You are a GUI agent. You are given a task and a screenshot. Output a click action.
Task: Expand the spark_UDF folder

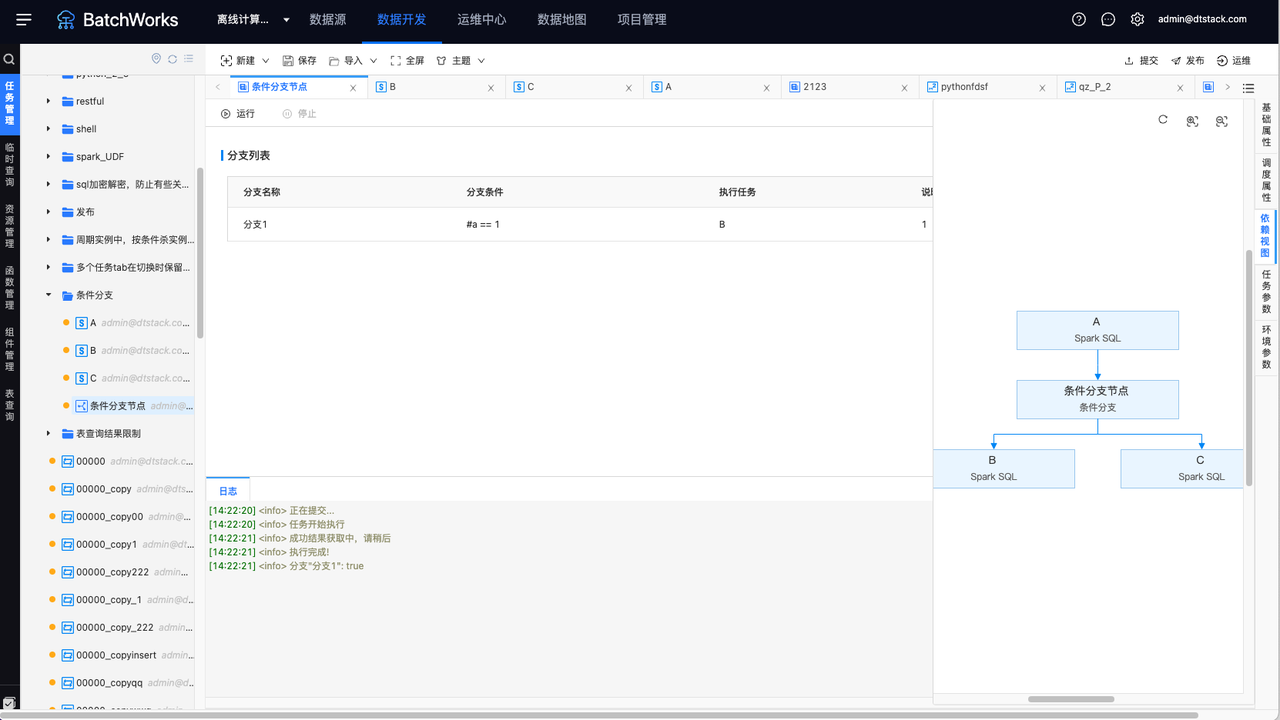pos(48,157)
